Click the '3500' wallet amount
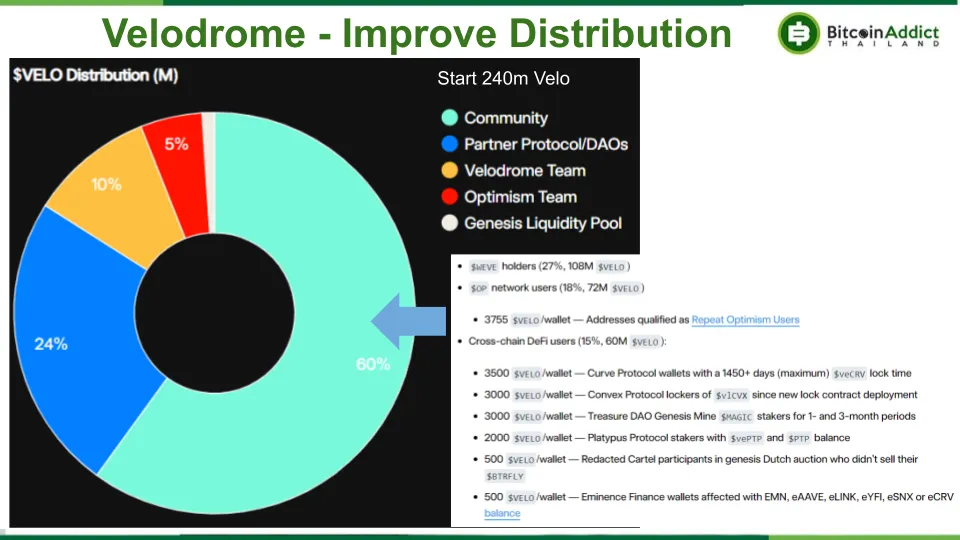 [x=497, y=373]
